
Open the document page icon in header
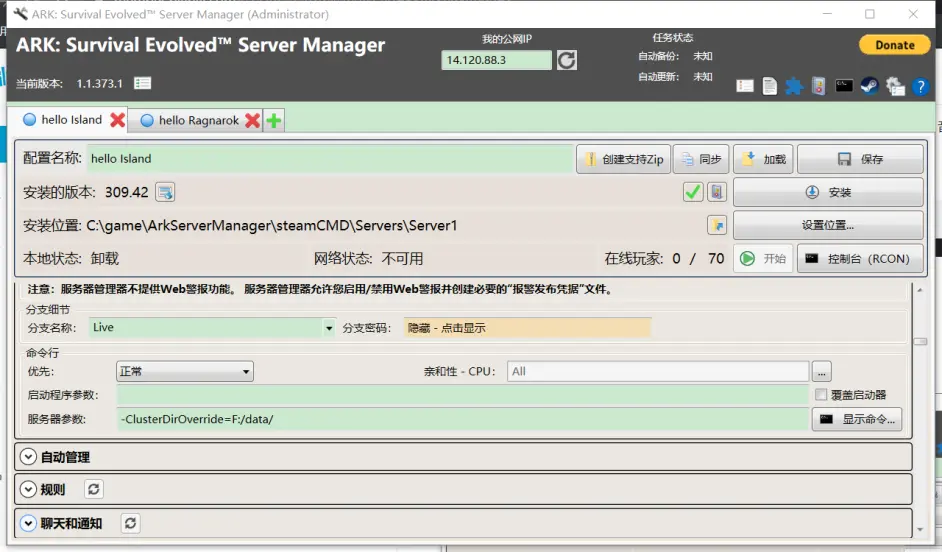tap(770, 86)
